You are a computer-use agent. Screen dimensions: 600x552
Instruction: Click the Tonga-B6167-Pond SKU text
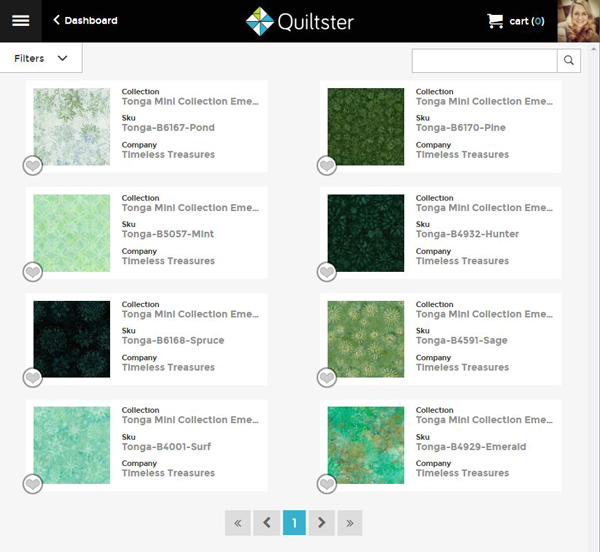coord(168,128)
